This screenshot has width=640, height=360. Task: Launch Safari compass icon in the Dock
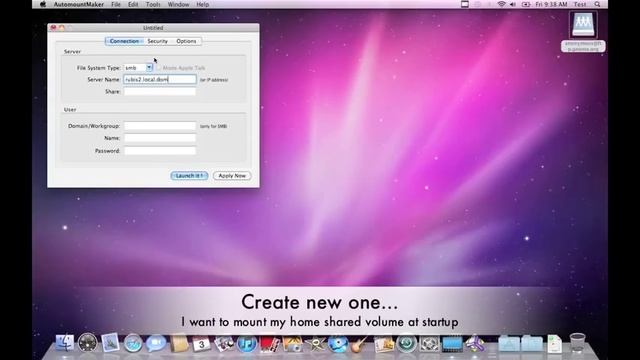133,343
